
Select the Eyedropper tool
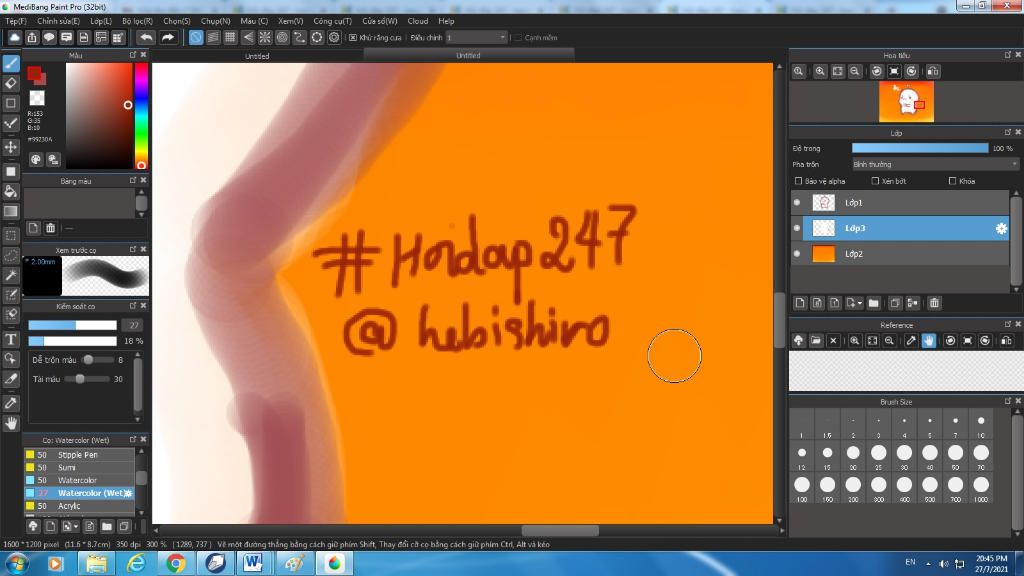[x=11, y=403]
